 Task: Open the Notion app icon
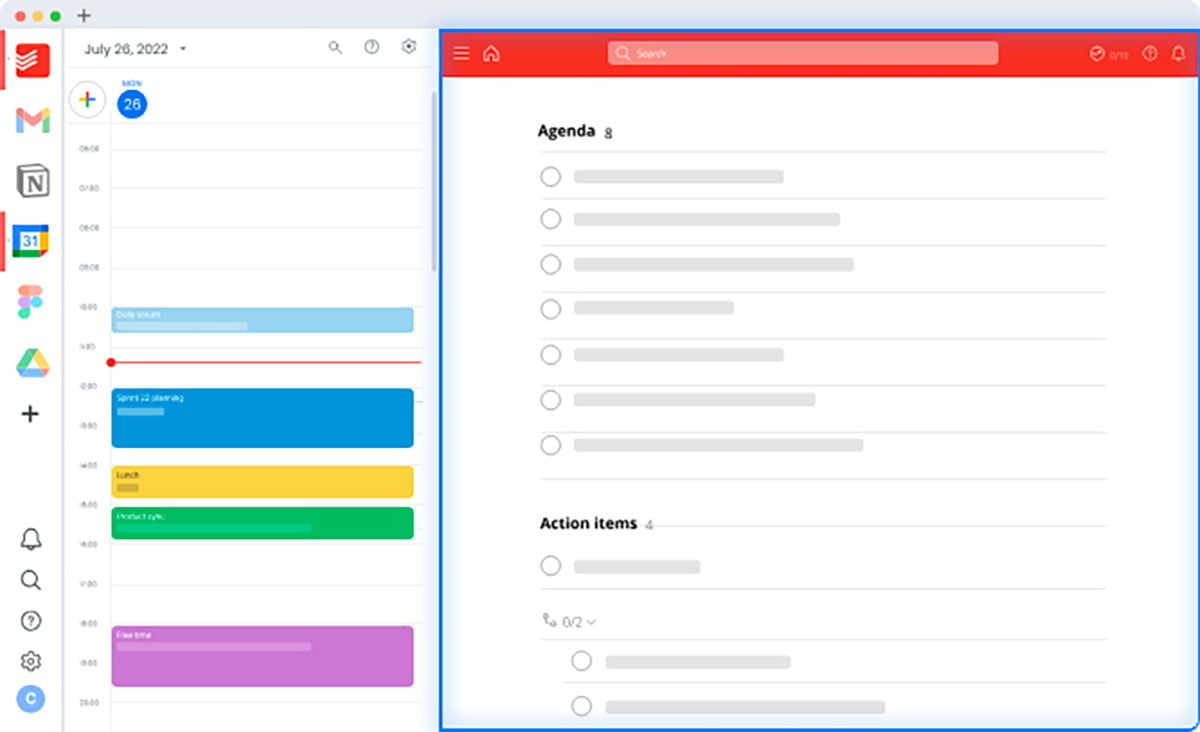pyautogui.click(x=32, y=181)
